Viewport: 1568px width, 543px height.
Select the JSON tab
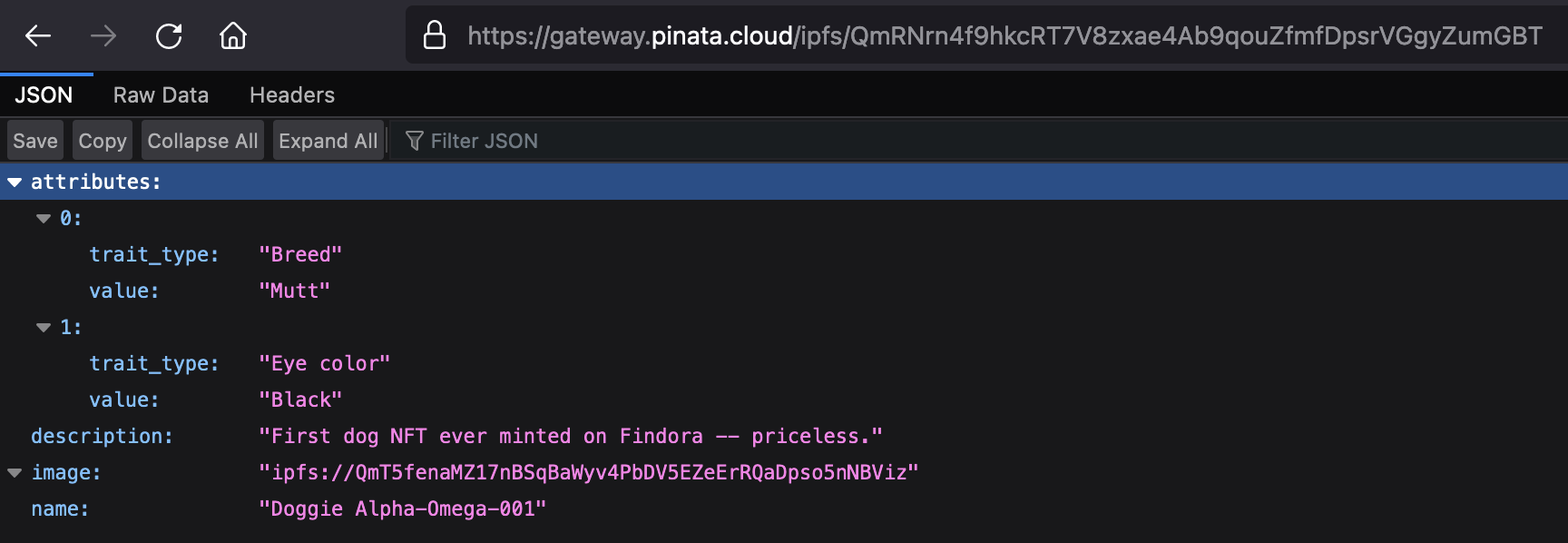pyautogui.click(x=44, y=95)
